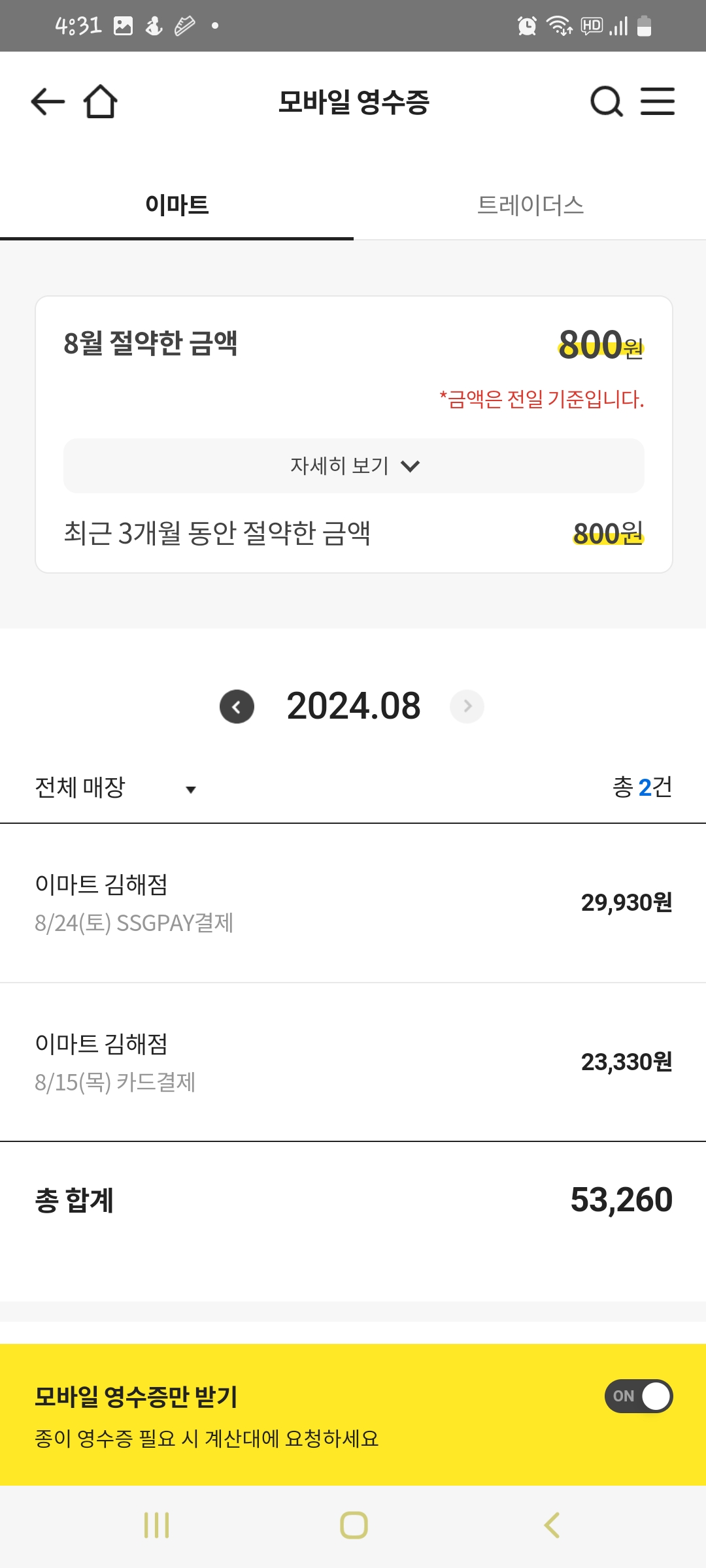
Task: Select the 이마트 tab
Action: (x=176, y=205)
